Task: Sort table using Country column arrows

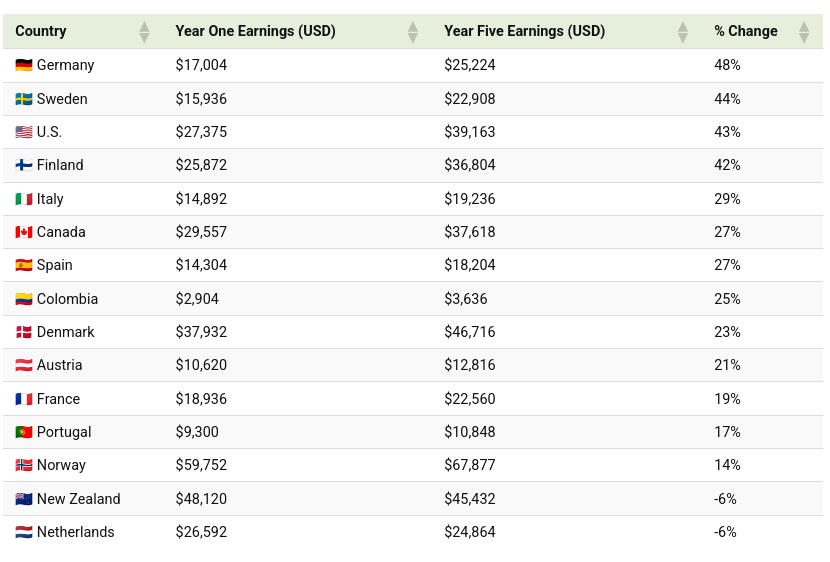Action: tap(144, 32)
